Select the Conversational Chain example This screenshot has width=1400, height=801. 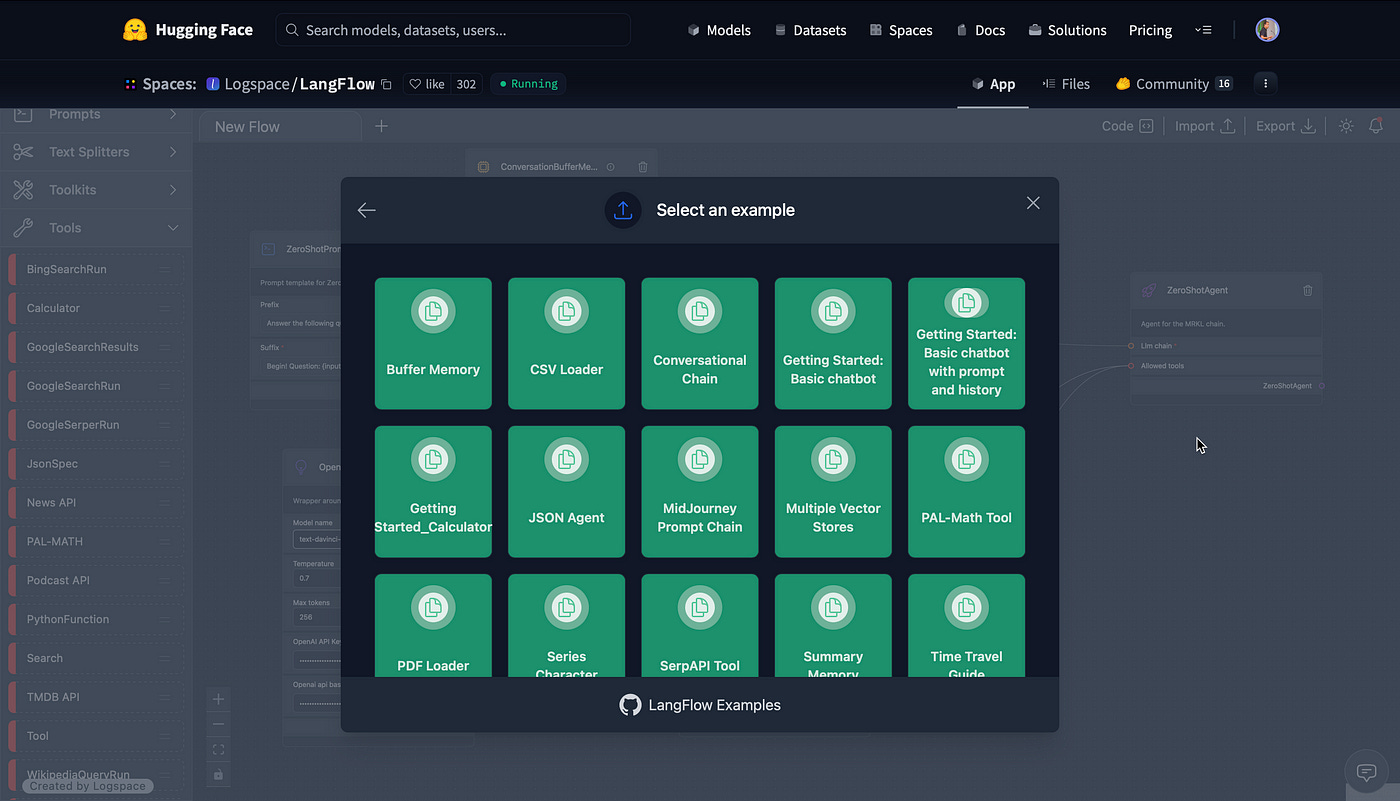coord(700,343)
